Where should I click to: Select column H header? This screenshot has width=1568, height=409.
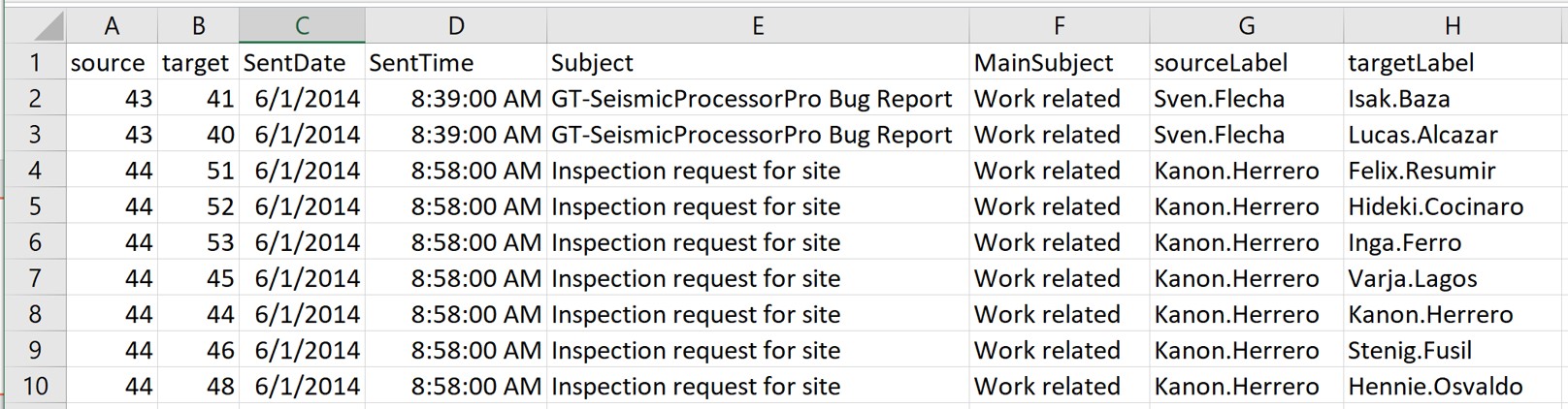[x=1453, y=26]
